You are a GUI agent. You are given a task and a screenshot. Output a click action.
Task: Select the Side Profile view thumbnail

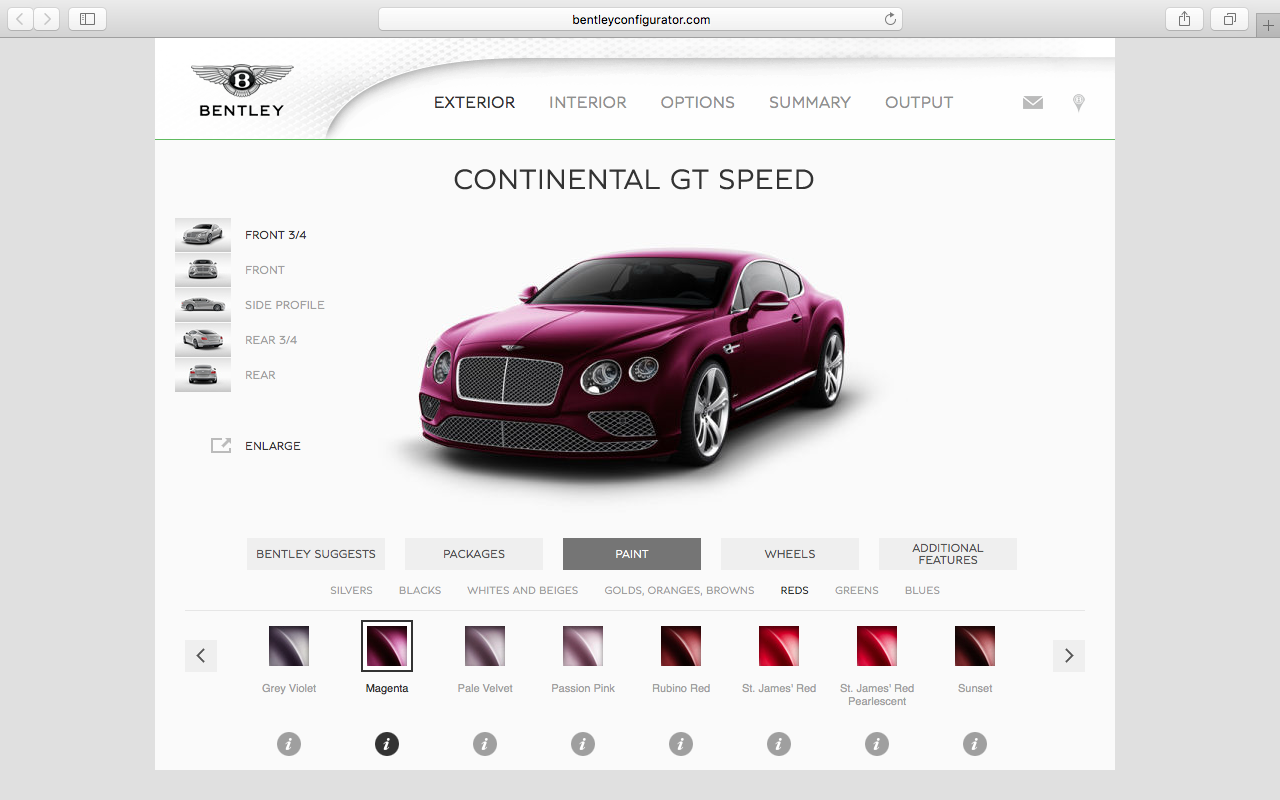tap(203, 305)
